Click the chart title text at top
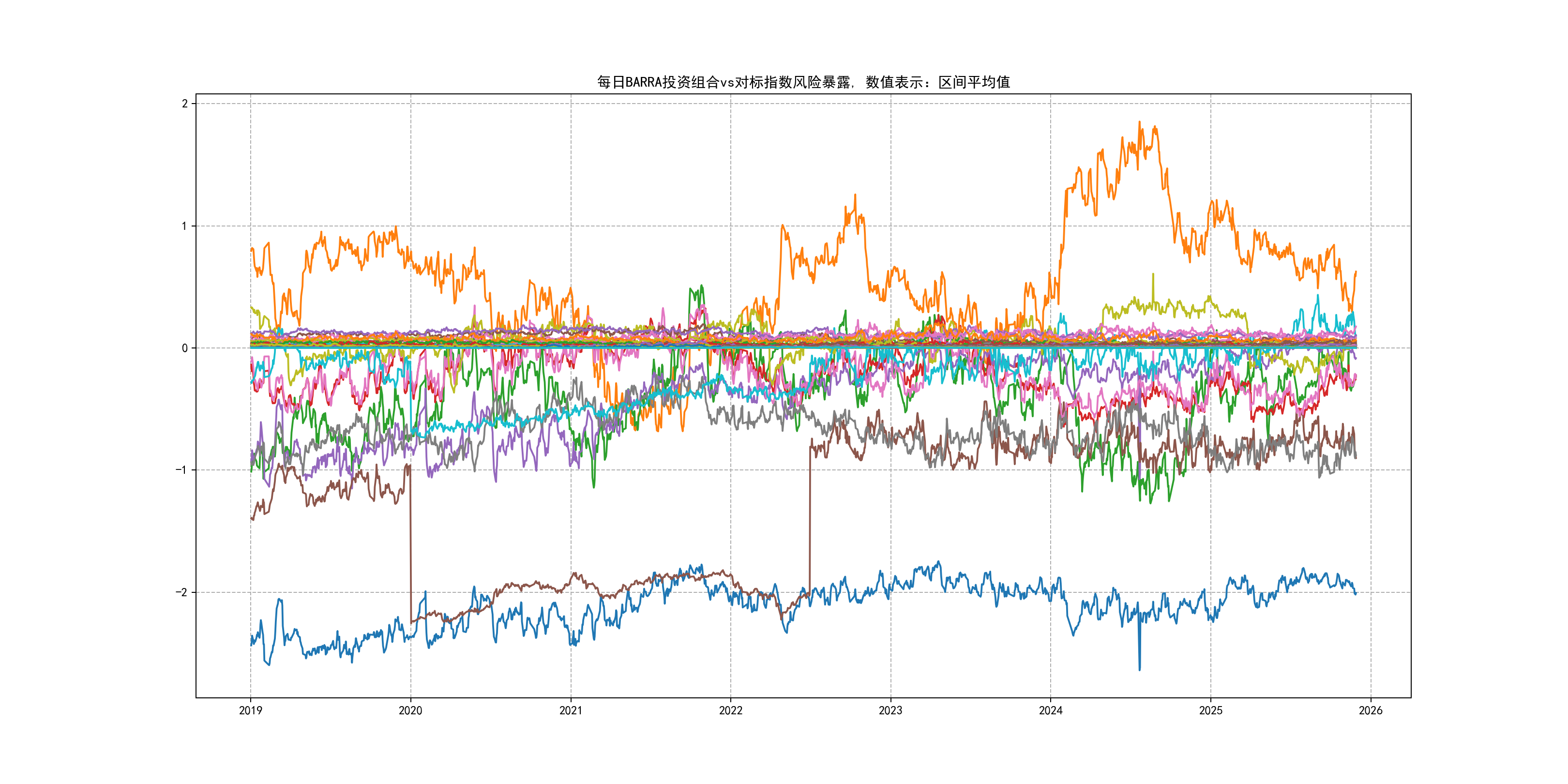 tap(803, 82)
